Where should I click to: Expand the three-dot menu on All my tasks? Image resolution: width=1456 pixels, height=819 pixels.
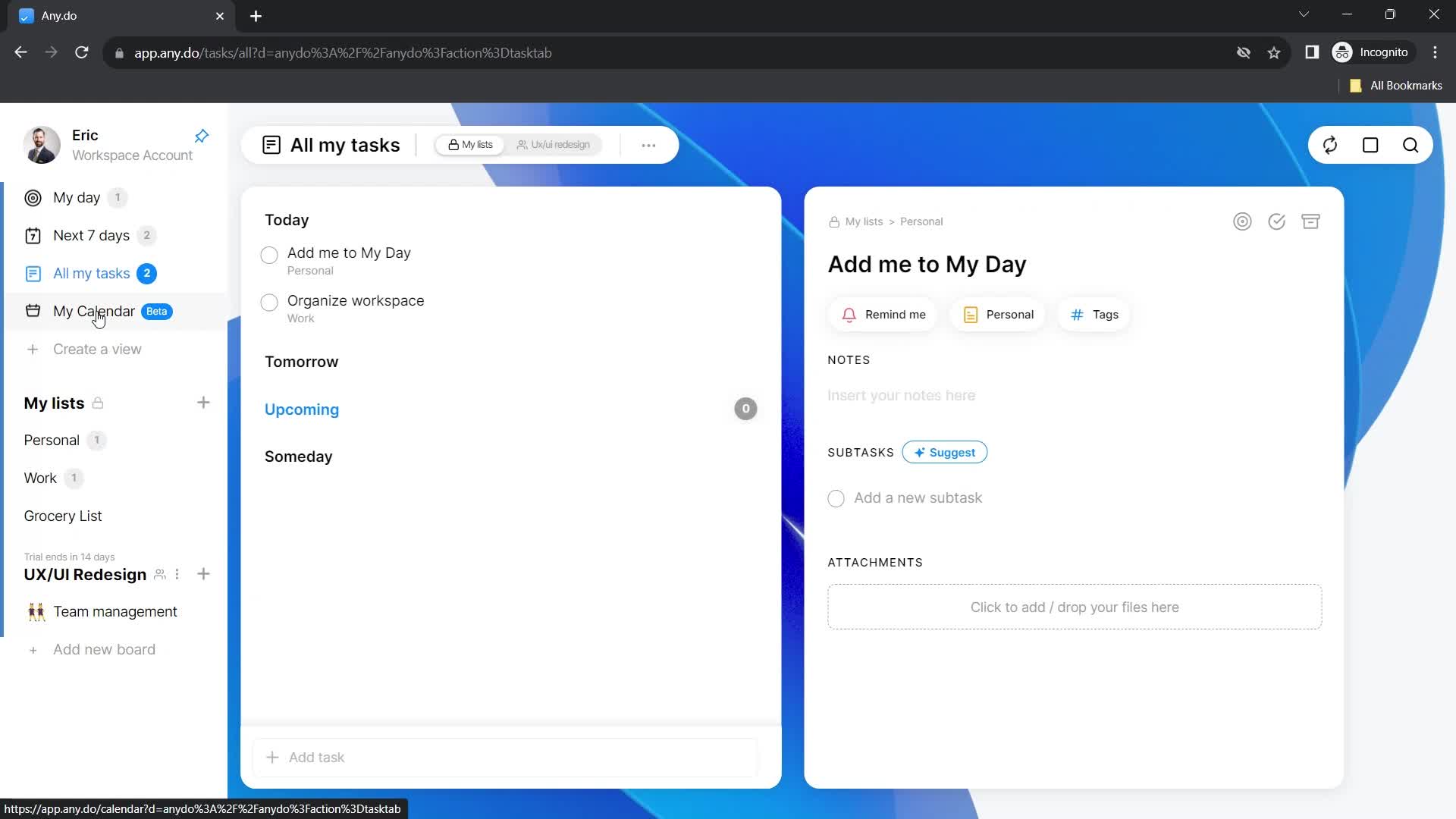tap(649, 145)
